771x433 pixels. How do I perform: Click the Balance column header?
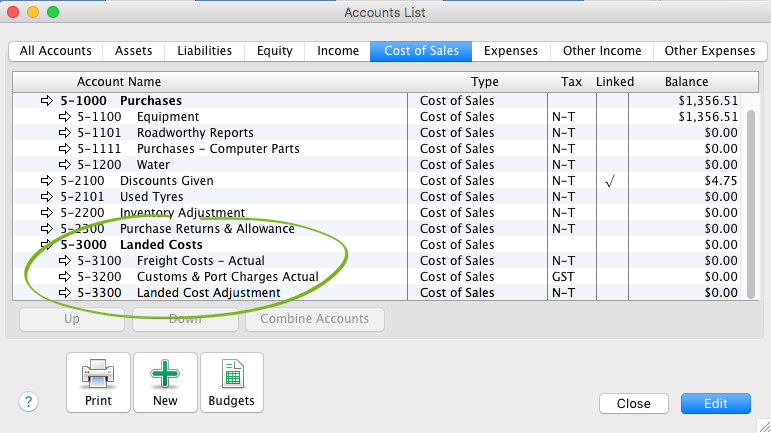click(686, 82)
